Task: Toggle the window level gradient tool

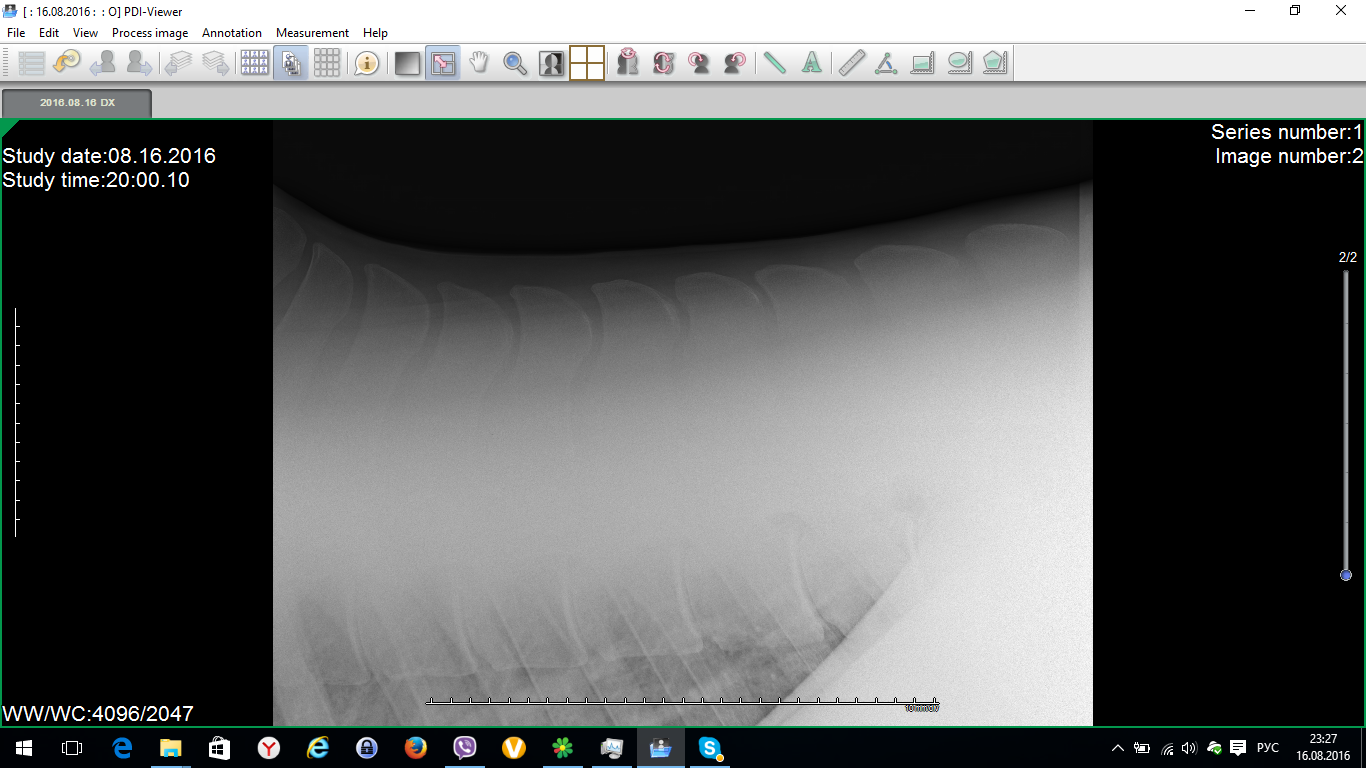Action: 407,64
